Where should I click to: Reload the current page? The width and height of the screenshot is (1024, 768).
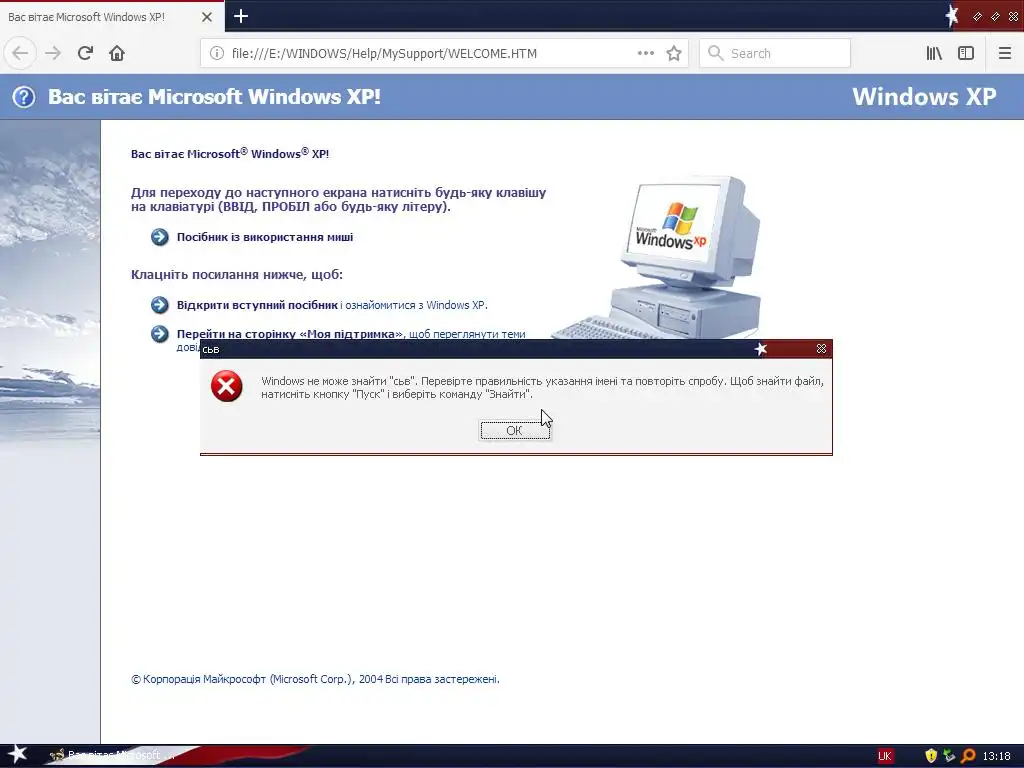[x=86, y=53]
